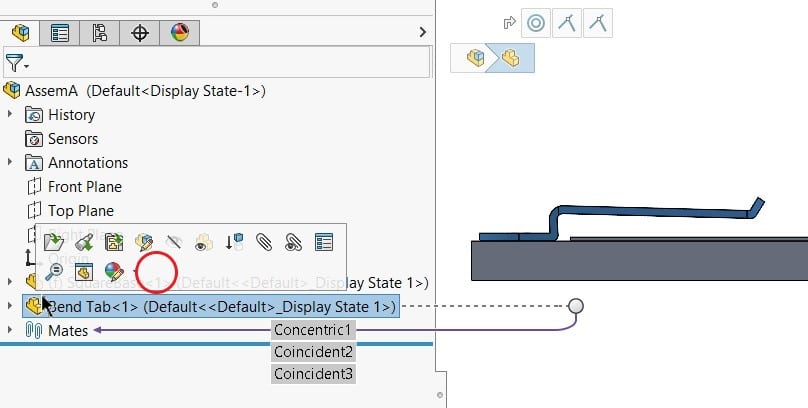The image size is (808, 408).
Task: Open the View Mates paperclip icon
Action: click(264, 241)
